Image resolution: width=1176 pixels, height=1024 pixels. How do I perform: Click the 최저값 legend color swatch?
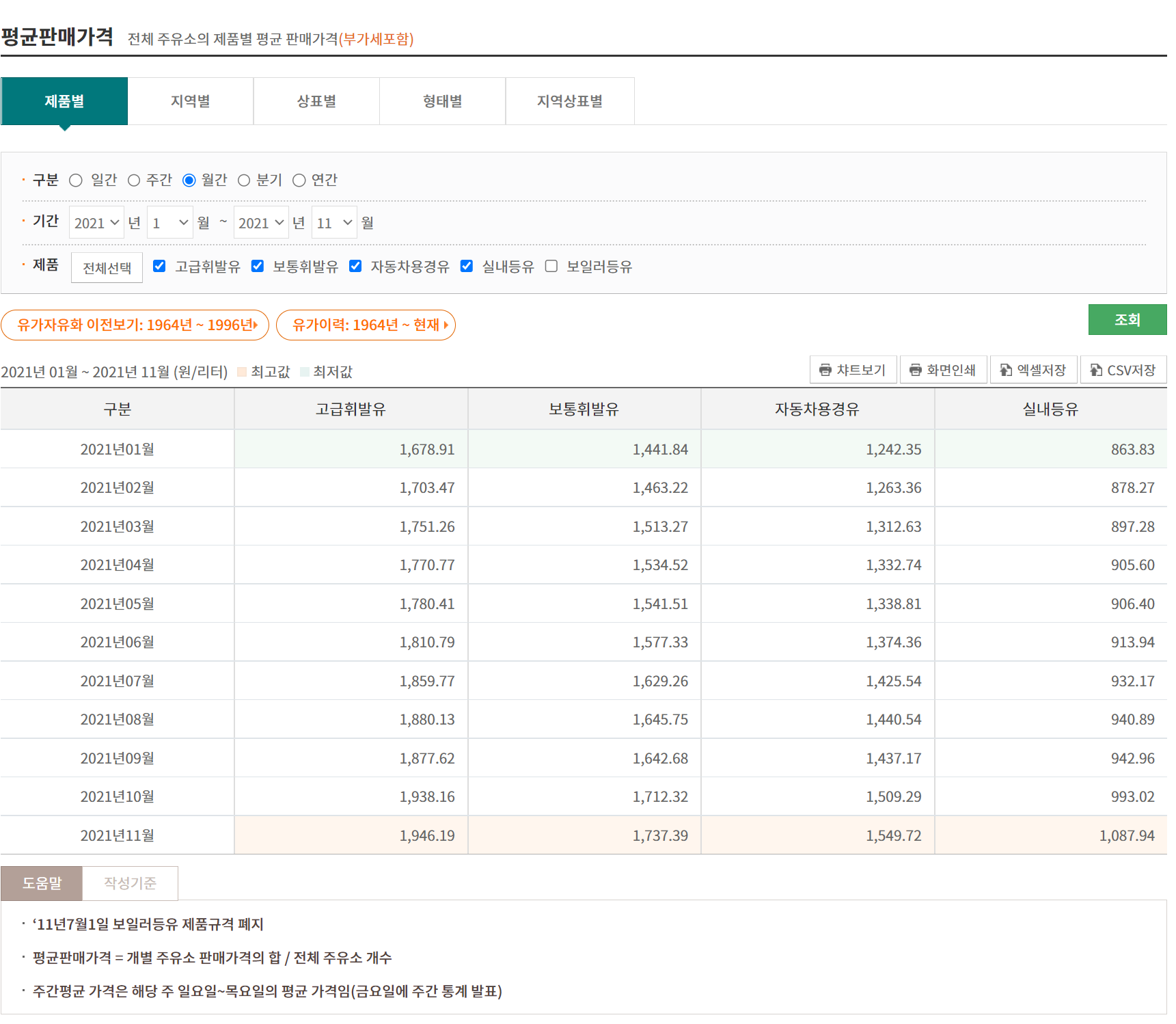tap(305, 372)
